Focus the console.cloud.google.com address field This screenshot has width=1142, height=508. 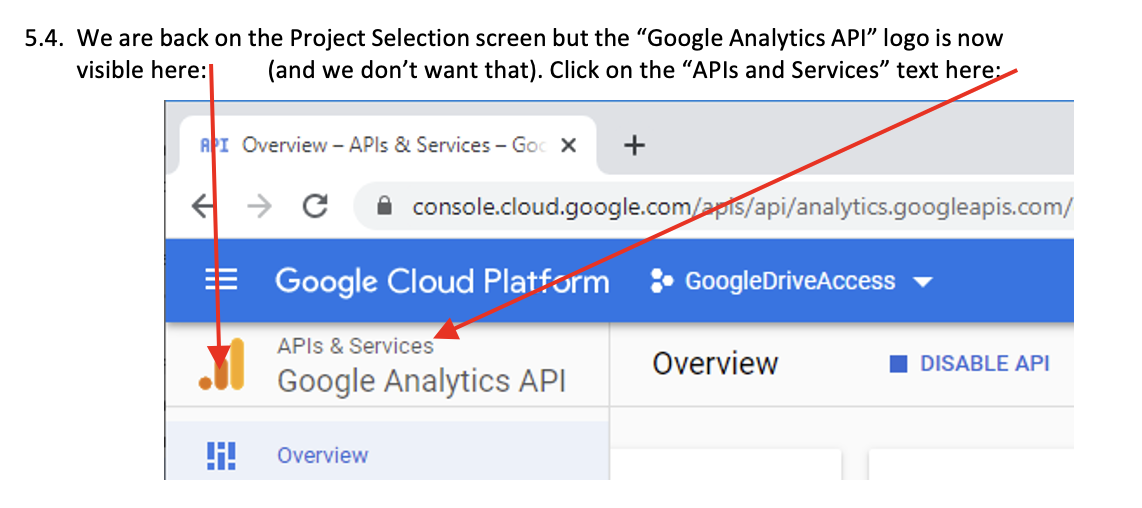coord(740,207)
